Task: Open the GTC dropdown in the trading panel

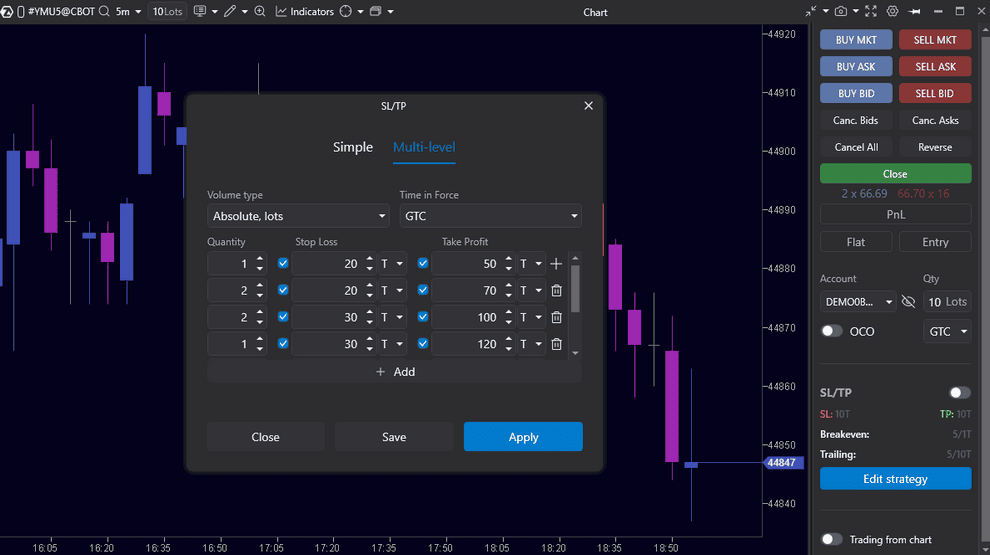Action: tap(947, 331)
